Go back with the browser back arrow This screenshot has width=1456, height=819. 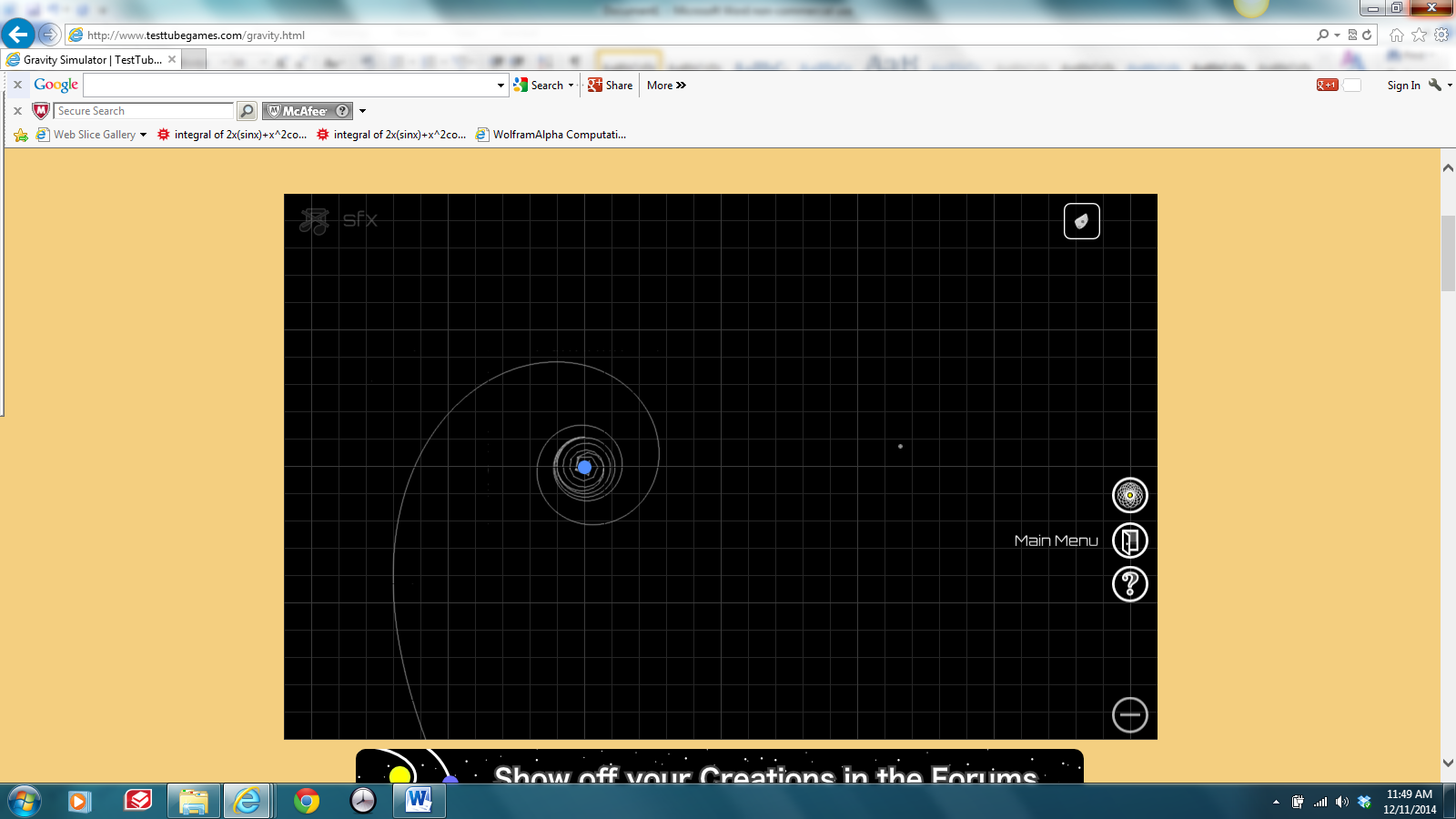point(18,35)
